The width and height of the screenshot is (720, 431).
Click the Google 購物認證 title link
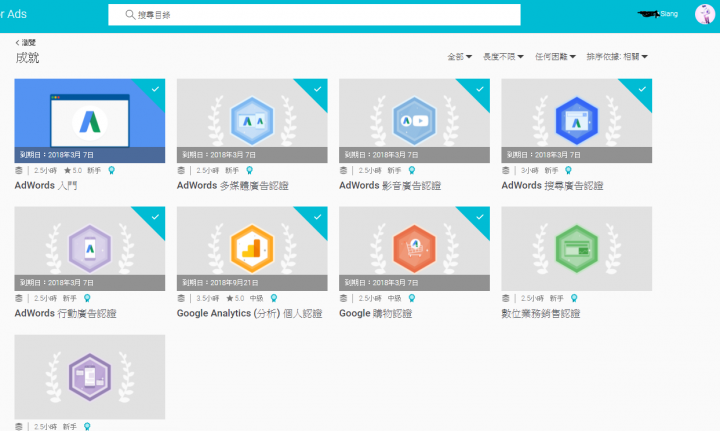(376, 313)
